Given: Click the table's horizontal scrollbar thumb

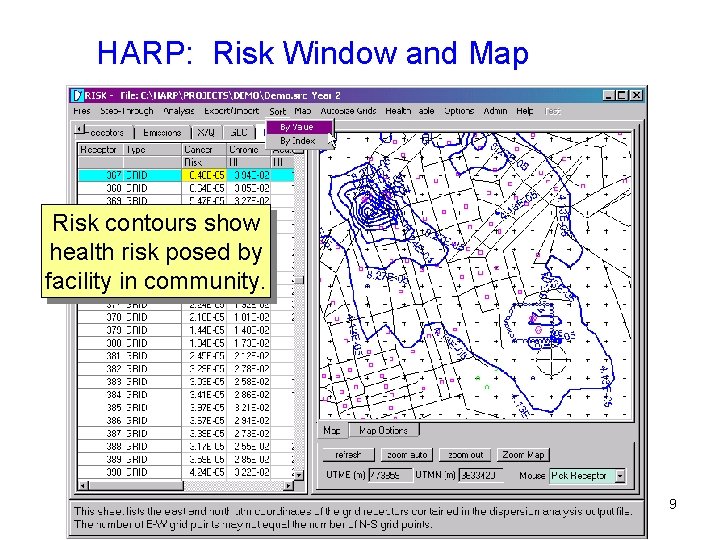Looking at the screenshot, I should click(136, 485).
